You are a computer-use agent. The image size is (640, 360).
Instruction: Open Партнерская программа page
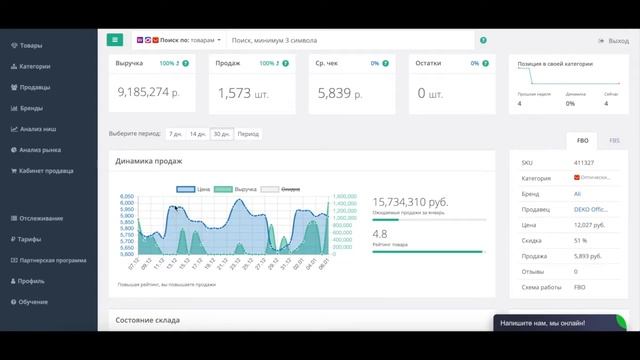point(49,260)
